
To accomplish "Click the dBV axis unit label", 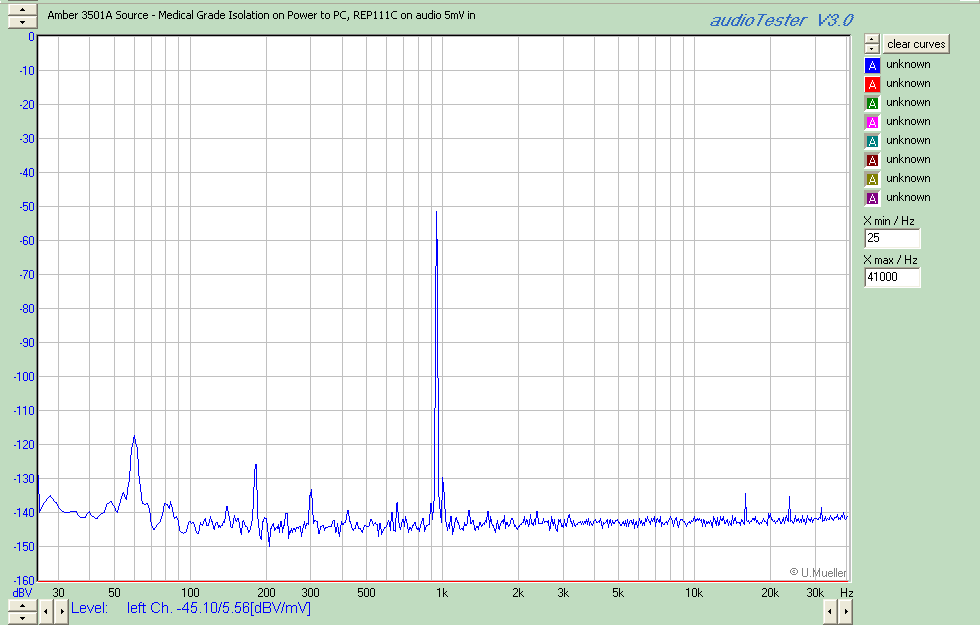I will coord(22,592).
